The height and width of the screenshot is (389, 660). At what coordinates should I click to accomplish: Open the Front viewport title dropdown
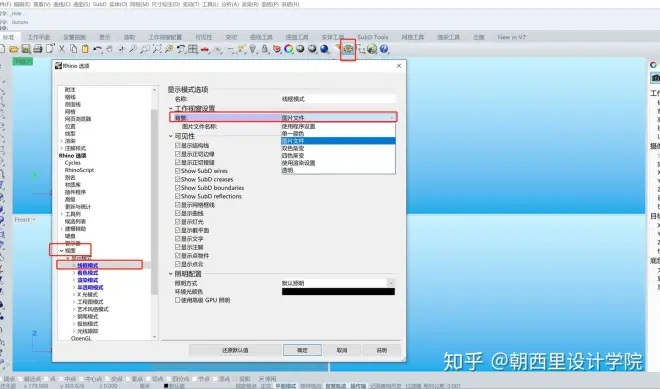point(34,220)
